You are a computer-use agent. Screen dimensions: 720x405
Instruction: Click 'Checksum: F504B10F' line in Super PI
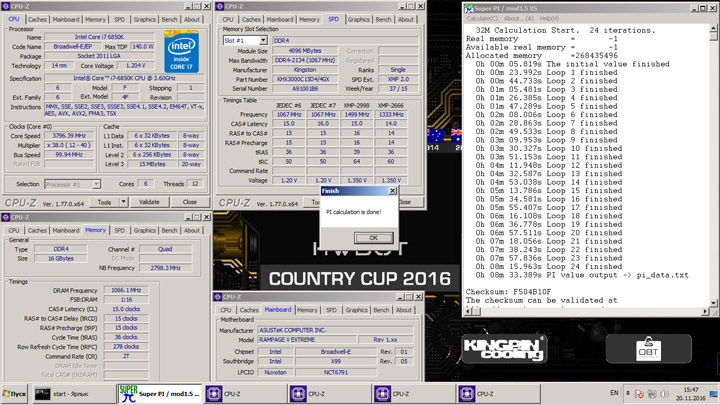(508, 292)
